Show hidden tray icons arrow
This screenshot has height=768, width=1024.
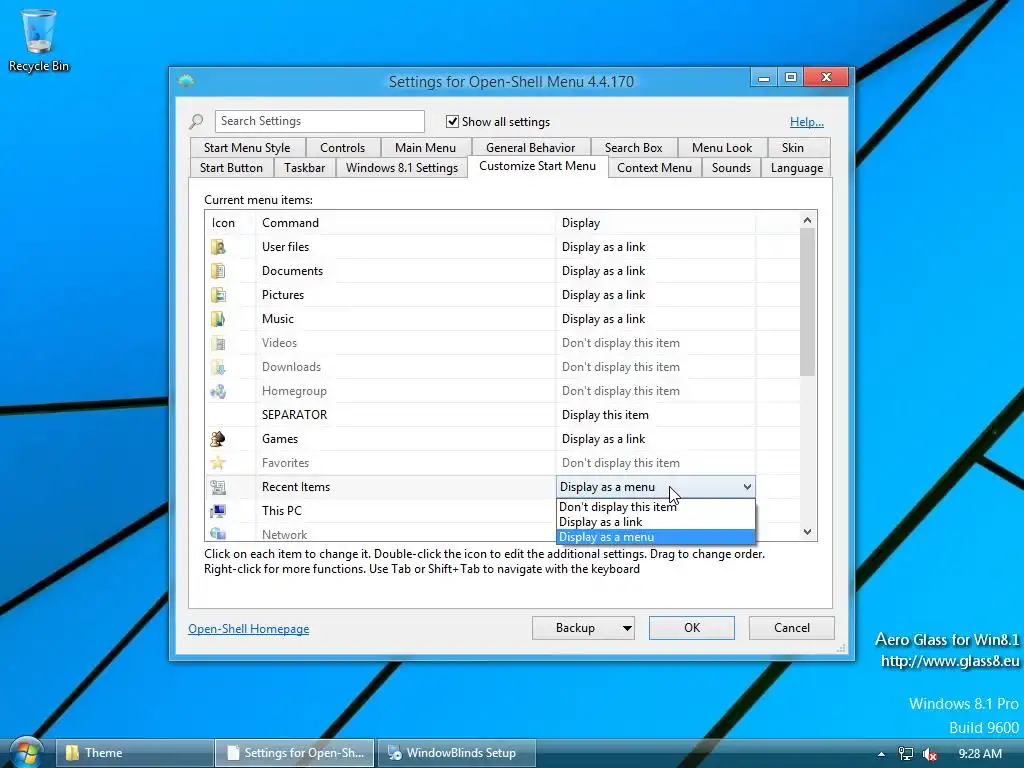[x=882, y=754]
